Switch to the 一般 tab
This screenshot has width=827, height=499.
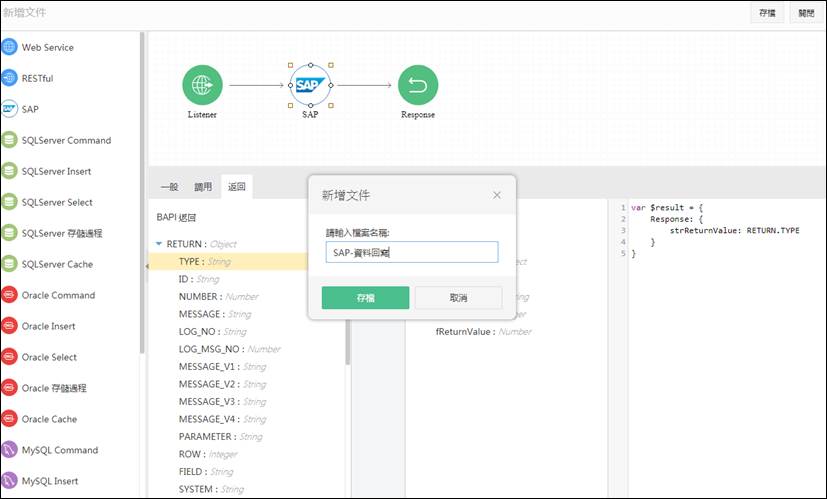[x=169, y=187]
